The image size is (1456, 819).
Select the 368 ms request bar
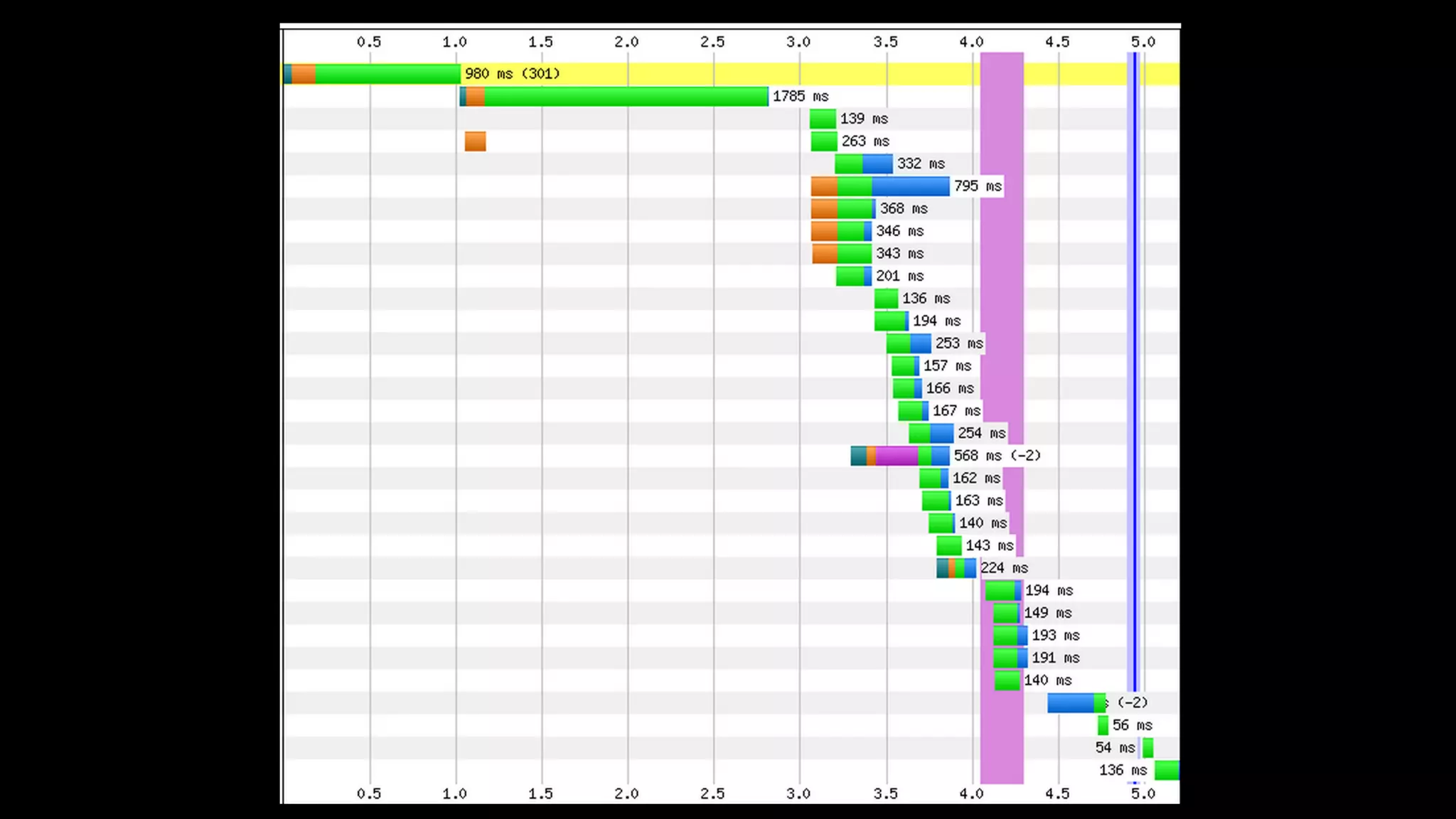(x=843, y=209)
